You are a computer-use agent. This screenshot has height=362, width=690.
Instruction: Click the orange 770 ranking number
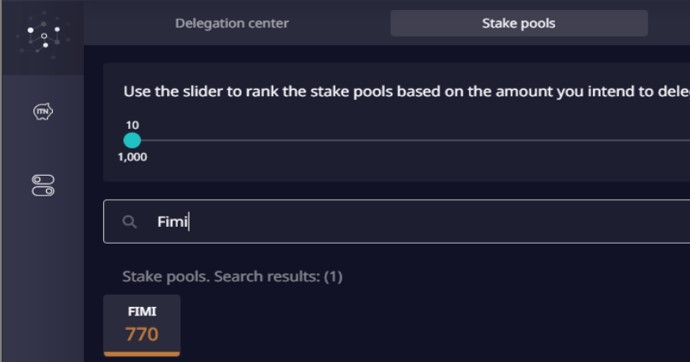pos(142,334)
